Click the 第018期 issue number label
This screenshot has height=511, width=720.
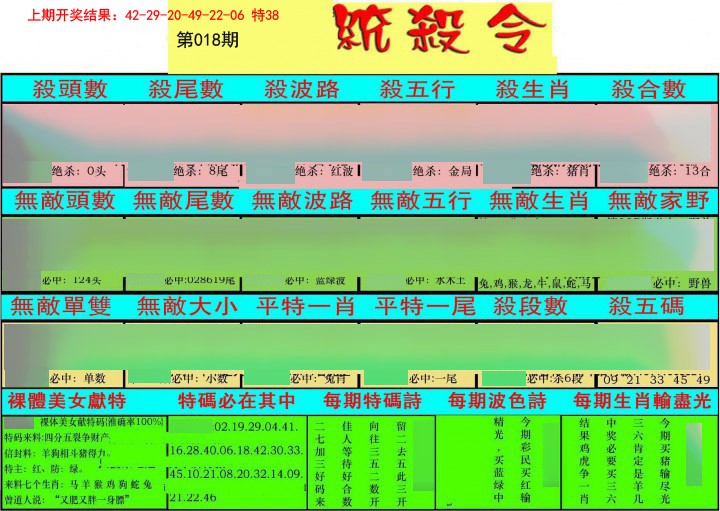(x=207, y=41)
